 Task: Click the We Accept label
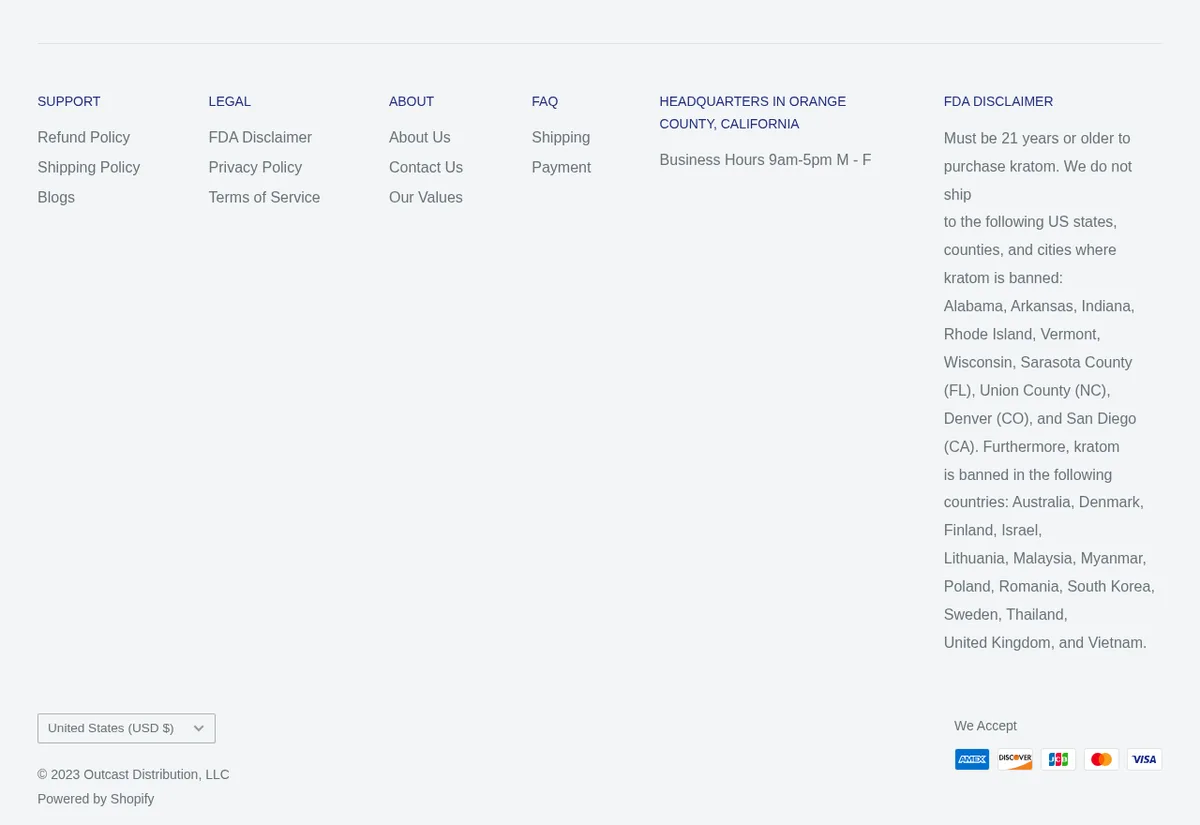tap(985, 726)
